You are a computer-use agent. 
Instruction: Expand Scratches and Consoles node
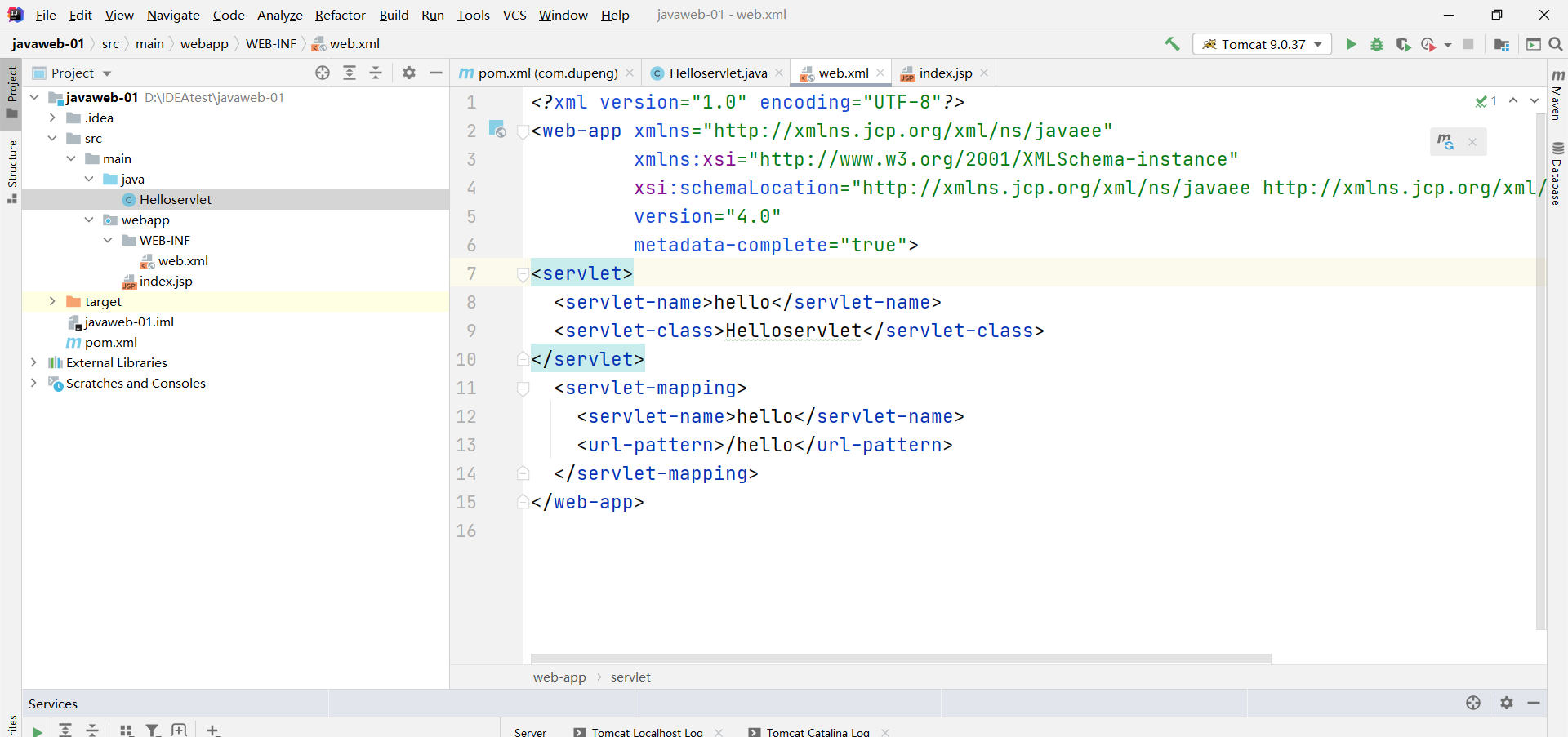tap(33, 383)
